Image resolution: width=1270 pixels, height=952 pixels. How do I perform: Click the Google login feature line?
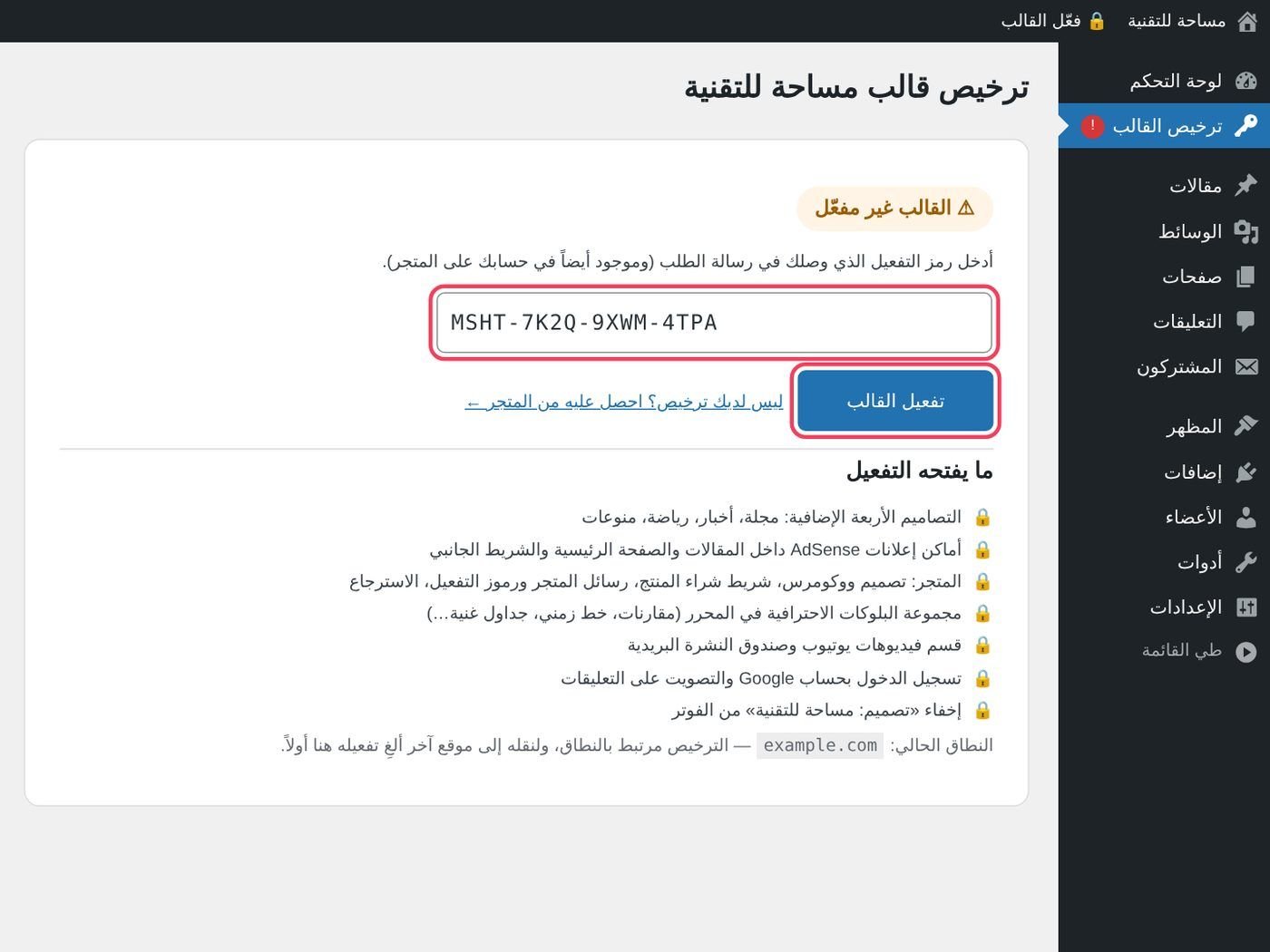pyautogui.click(x=761, y=678)
